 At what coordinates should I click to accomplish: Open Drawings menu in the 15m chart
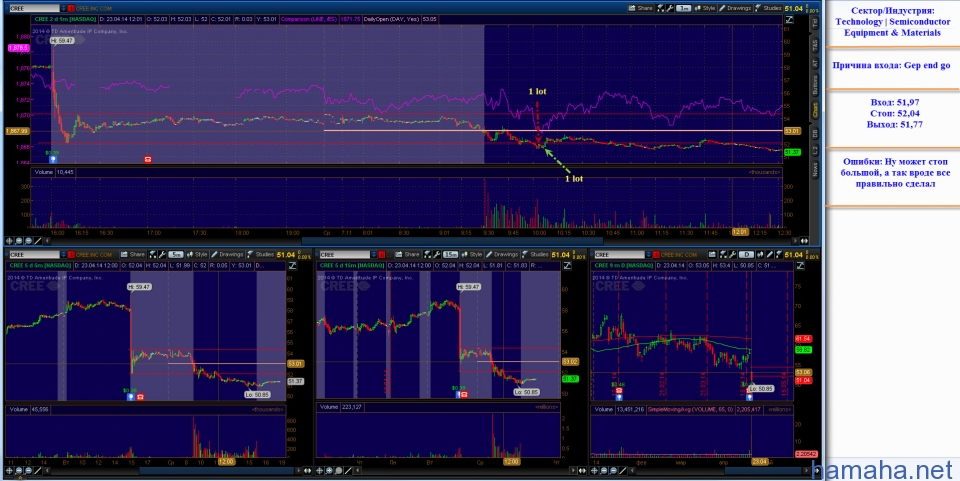tap(502, 255)
